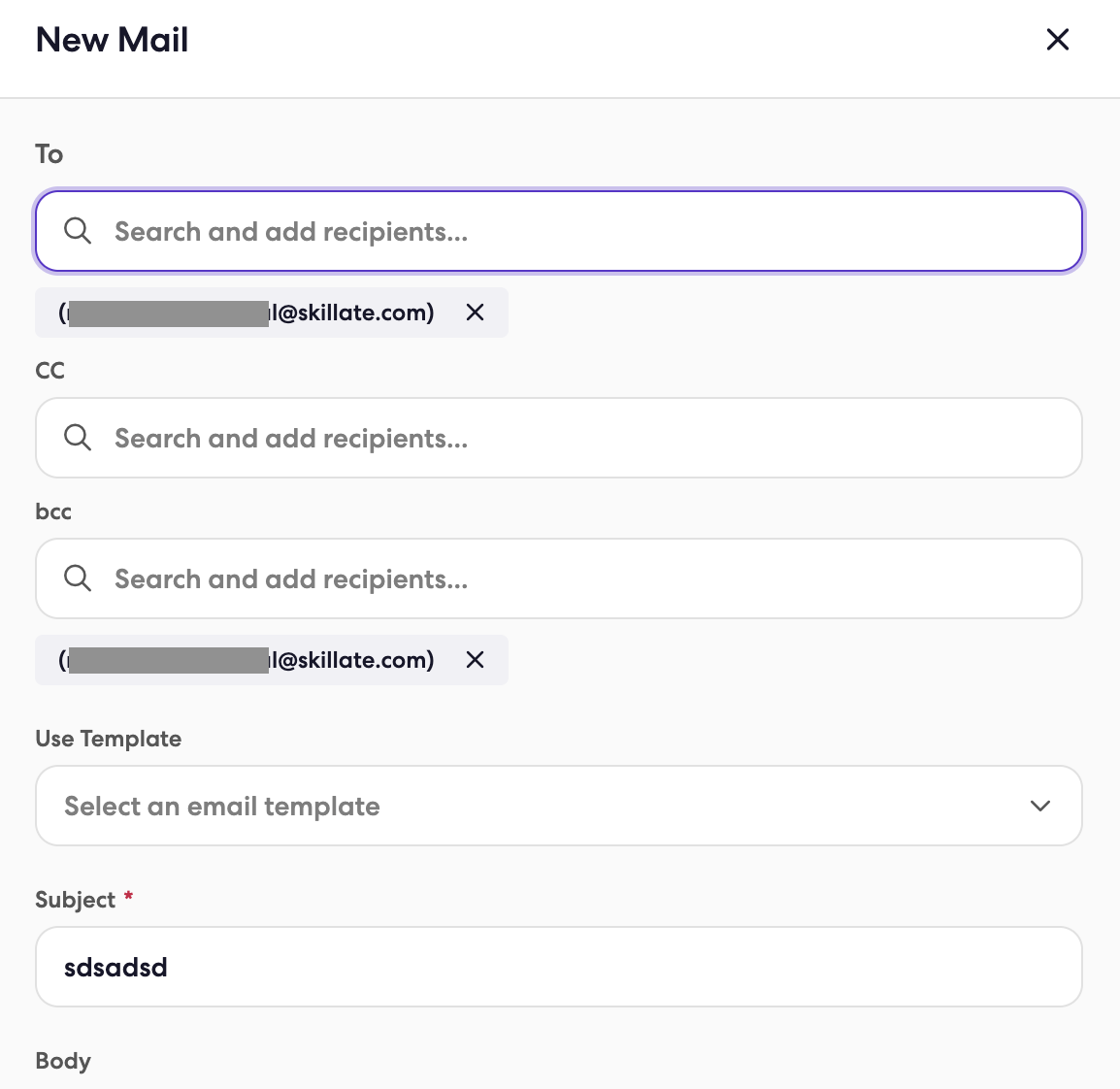1120x1089 pixels.
Task: Select the bcc recipient chip email address
Action: click(x=247, y=660)
